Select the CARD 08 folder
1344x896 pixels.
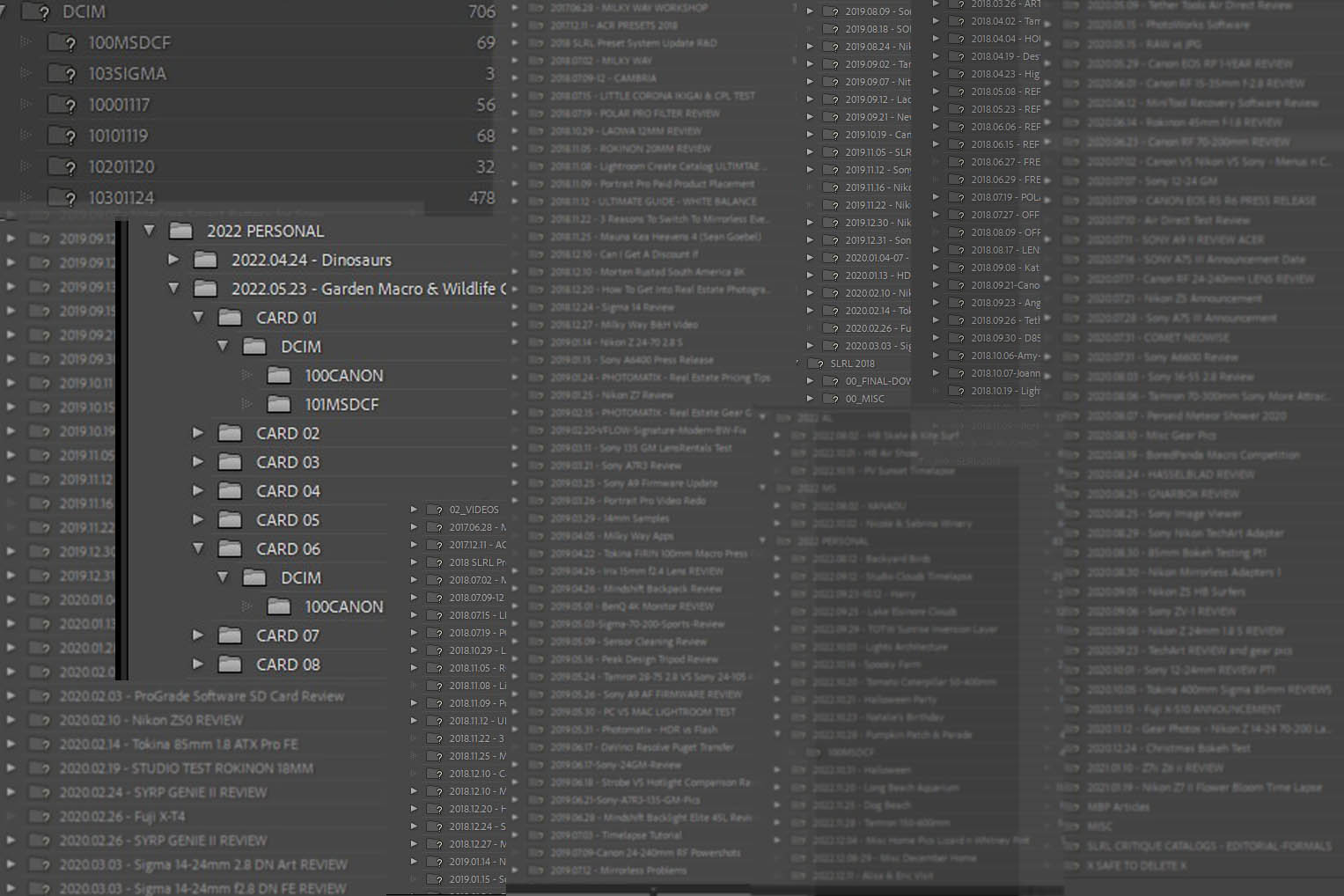tap(288, 665)
